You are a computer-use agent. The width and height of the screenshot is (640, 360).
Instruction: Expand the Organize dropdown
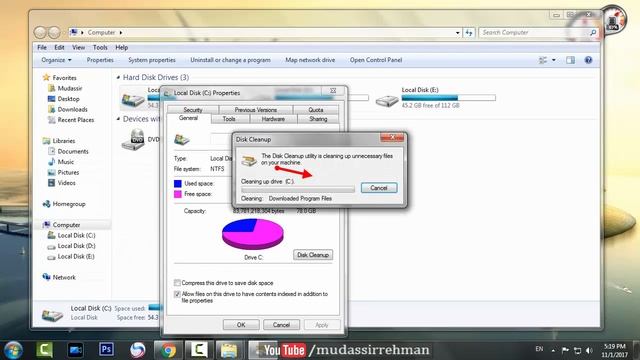click(56, 60)
